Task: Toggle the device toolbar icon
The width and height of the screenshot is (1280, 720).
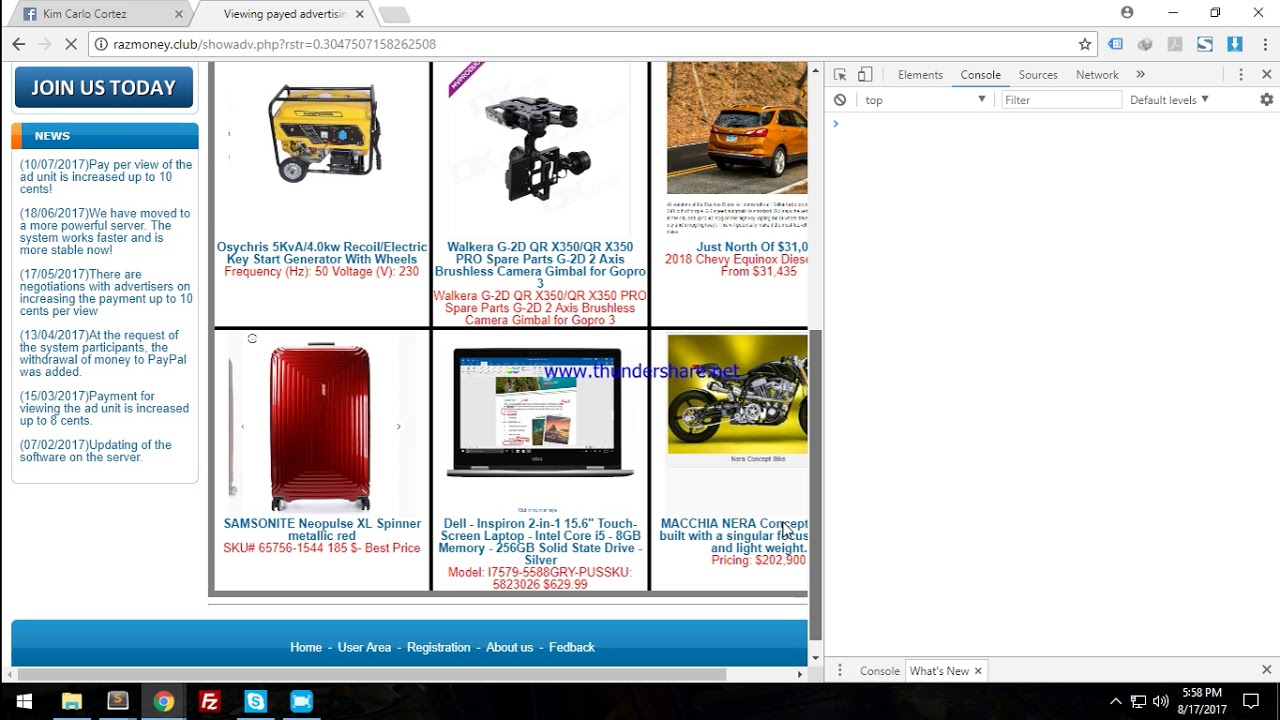Action: [x=865, y=75]
